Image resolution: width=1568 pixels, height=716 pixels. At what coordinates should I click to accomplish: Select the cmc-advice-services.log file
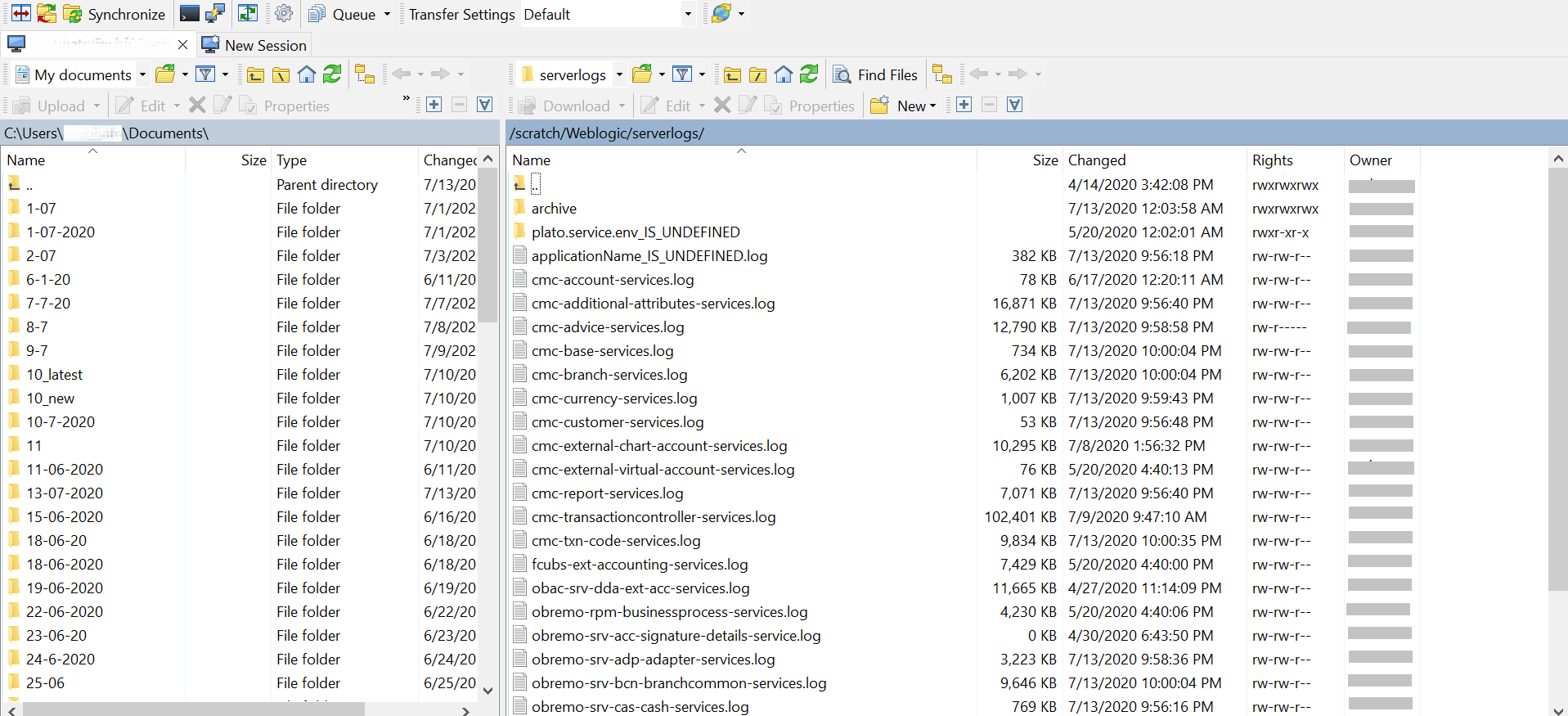click(x=608, y=327)
